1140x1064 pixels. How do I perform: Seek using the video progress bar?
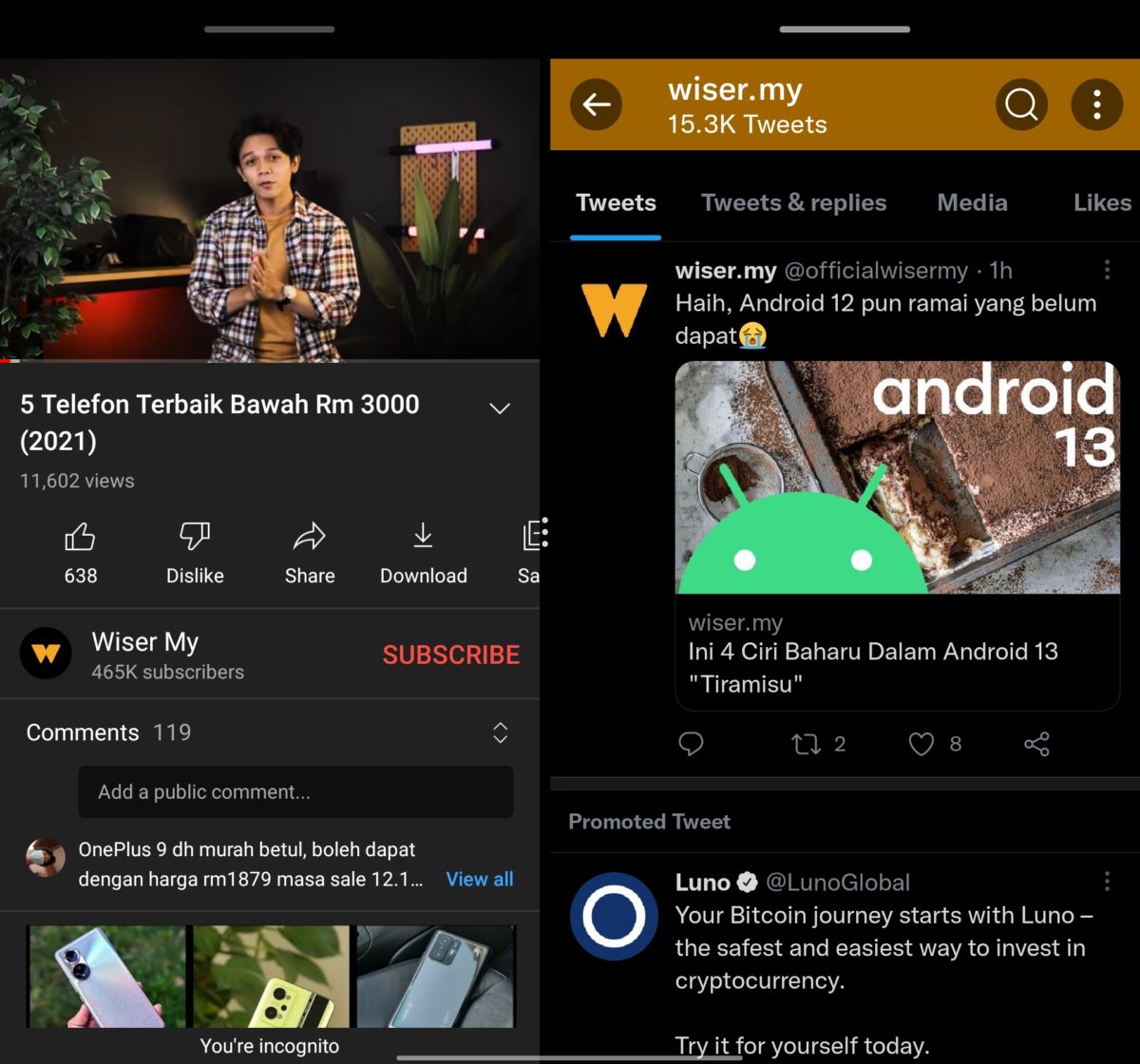(x=270, y=360)
